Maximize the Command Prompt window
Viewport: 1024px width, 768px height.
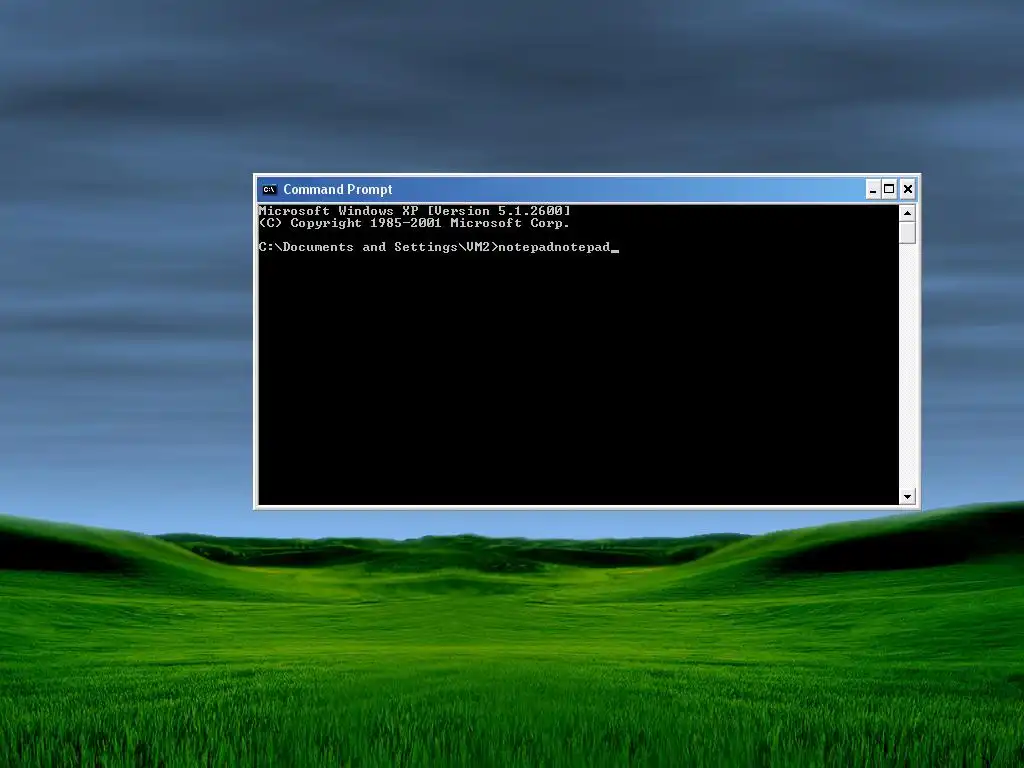click(x=889, y=189)
